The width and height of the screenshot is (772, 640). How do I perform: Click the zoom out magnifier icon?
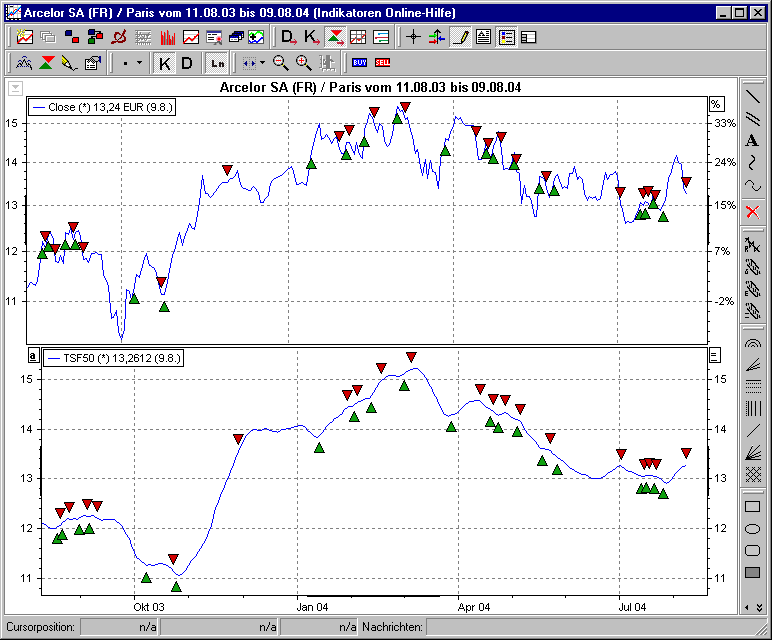click(281, 62)
